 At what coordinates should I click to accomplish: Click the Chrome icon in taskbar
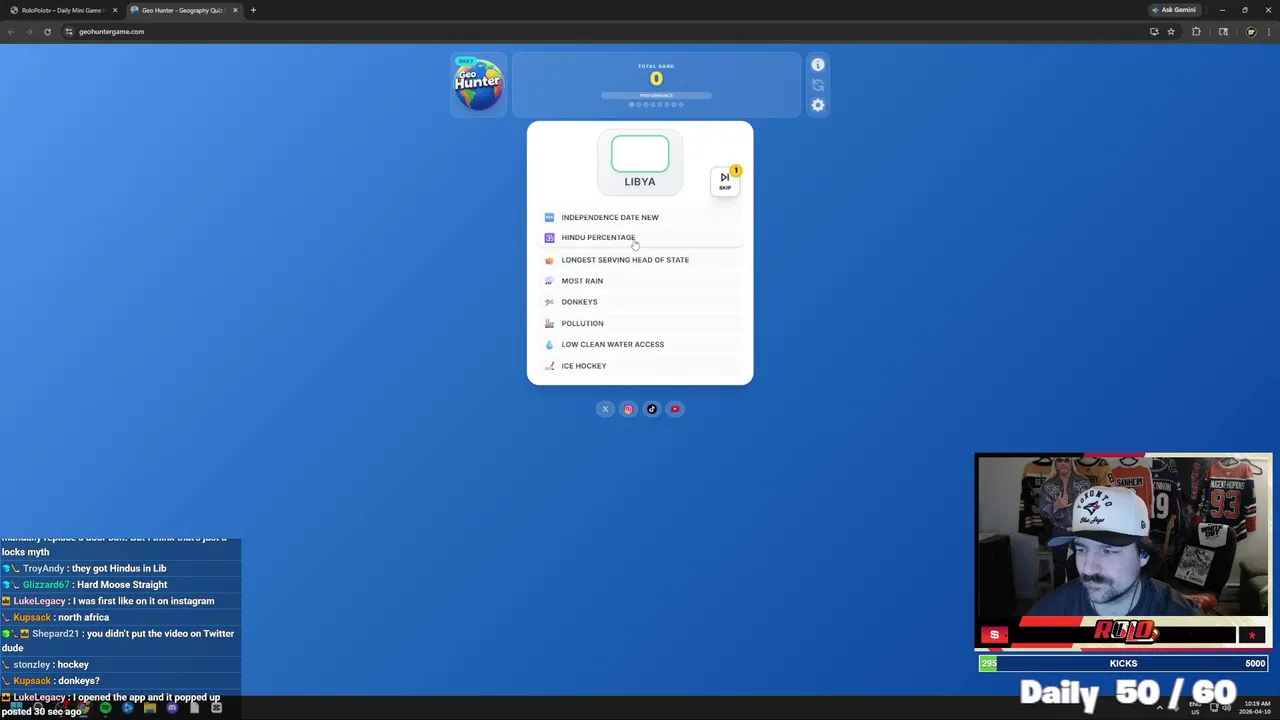(x=83, y=708)
